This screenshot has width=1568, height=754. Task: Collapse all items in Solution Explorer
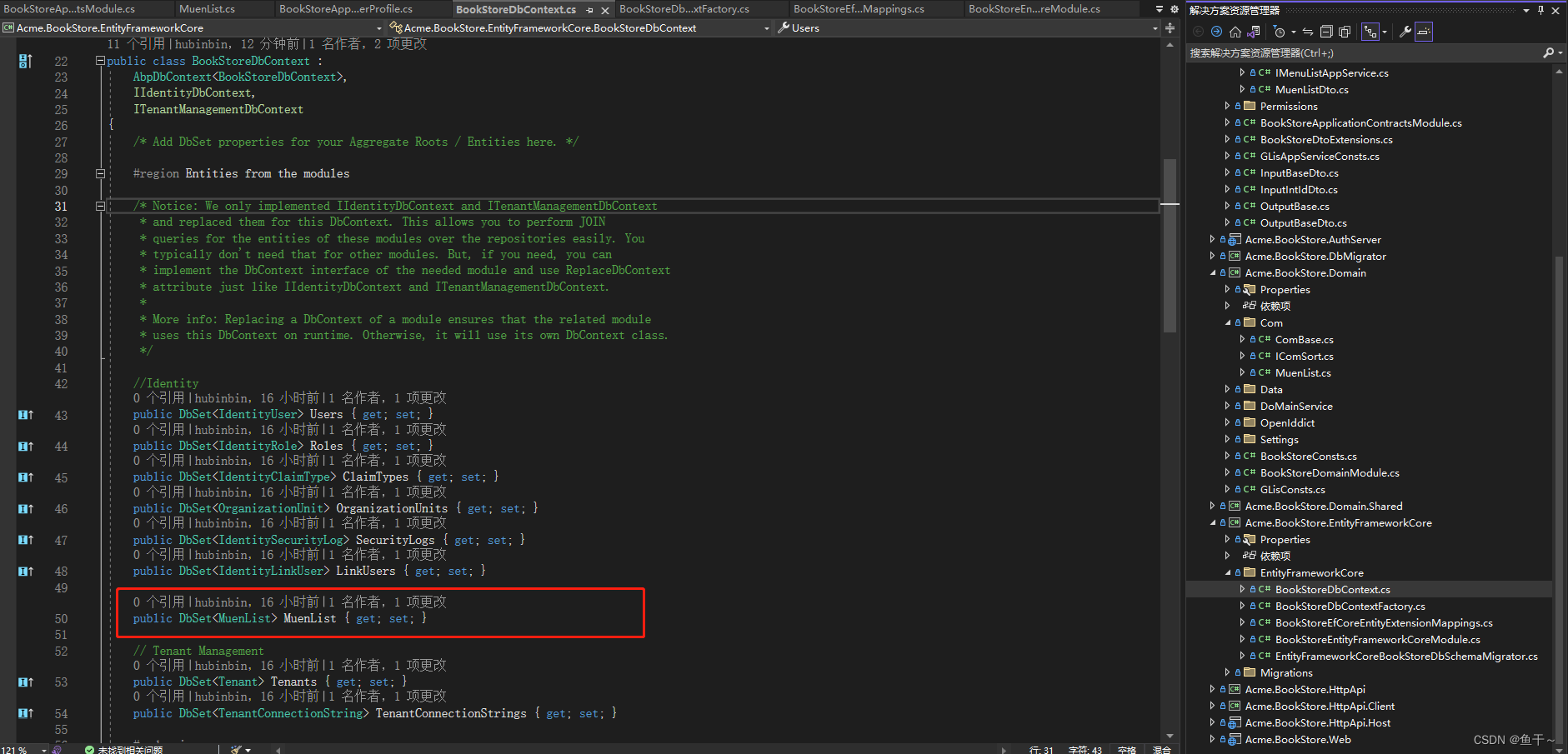[x=1327, y=32]
